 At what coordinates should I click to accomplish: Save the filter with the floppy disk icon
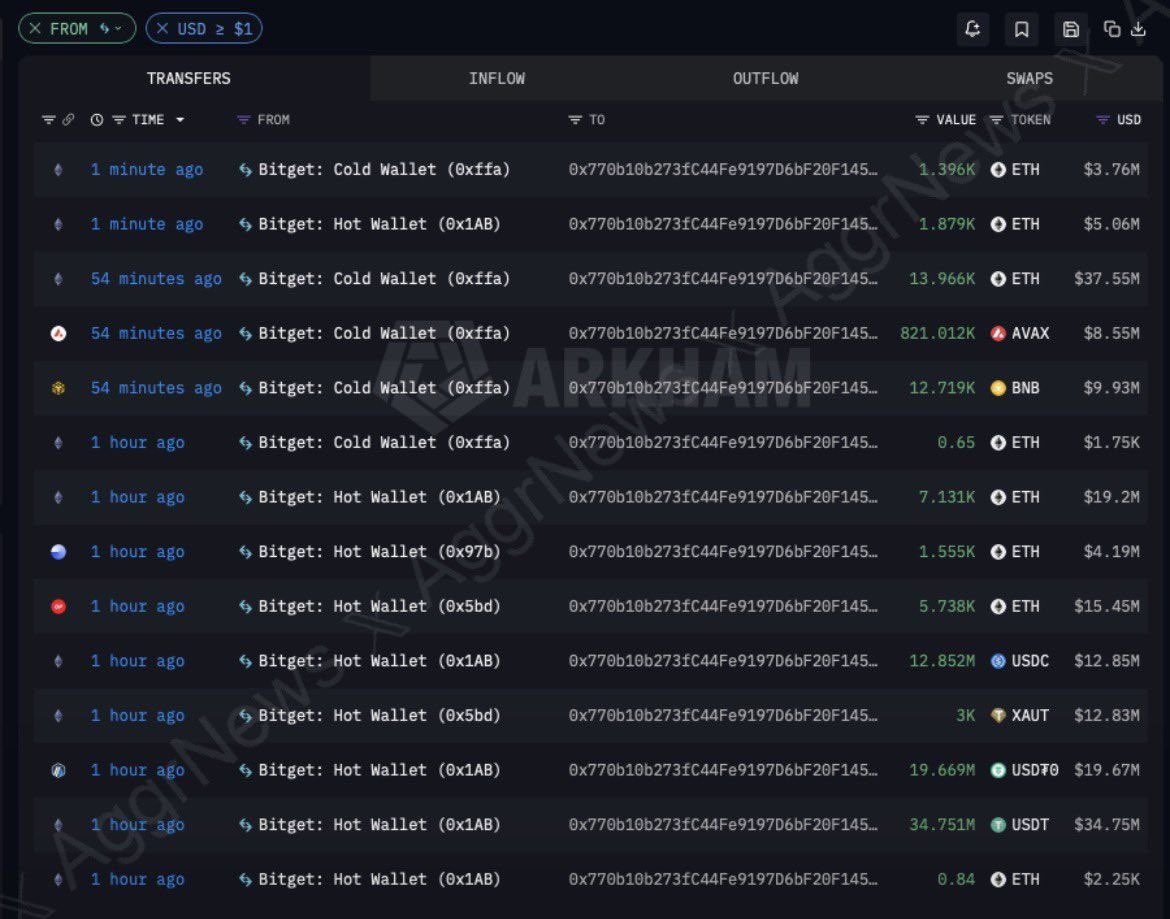click(1071, 29)
